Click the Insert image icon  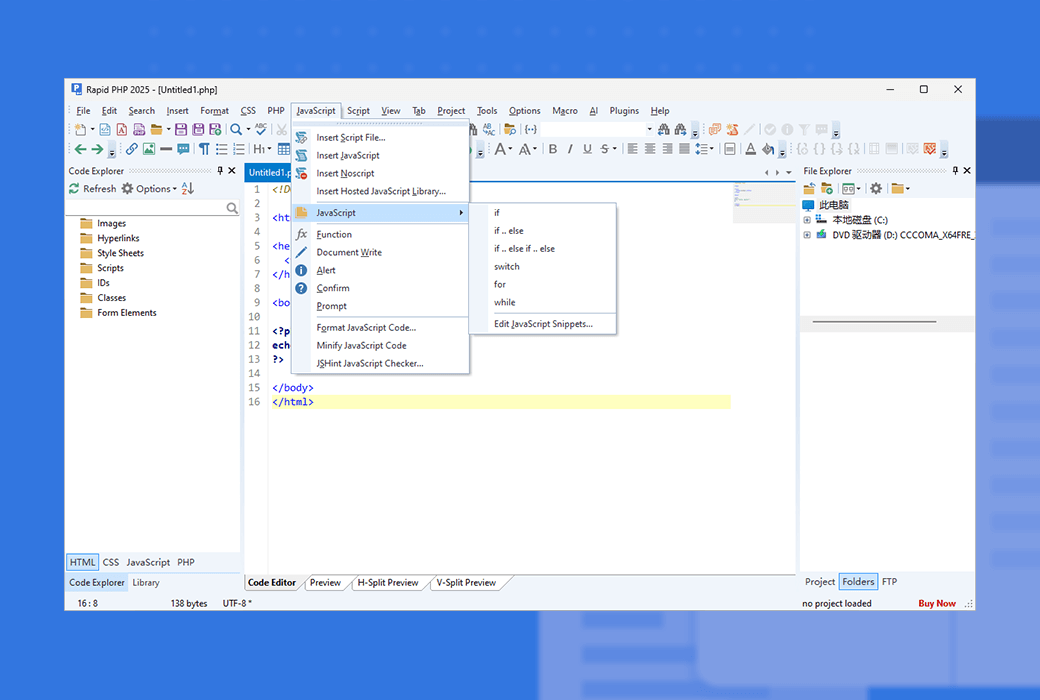click(149, 149)
